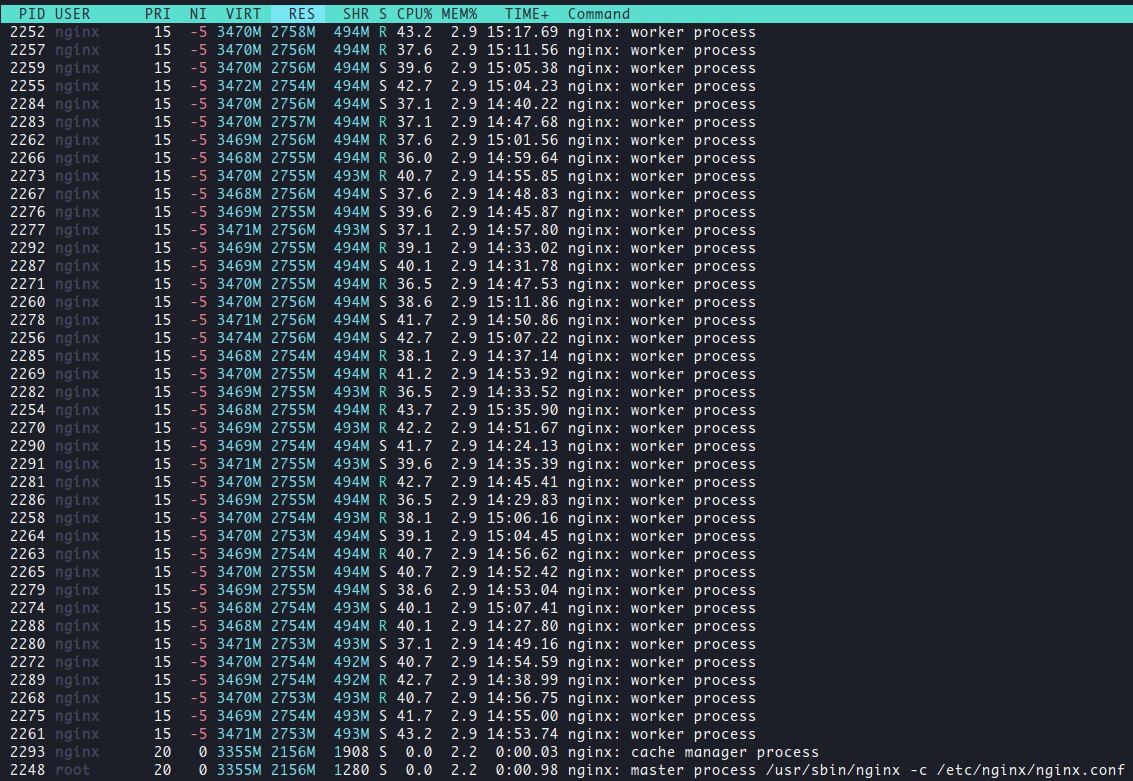The image size is (1133, 781).
Task: Select process row with PID 2271
Action: (566, 284)
